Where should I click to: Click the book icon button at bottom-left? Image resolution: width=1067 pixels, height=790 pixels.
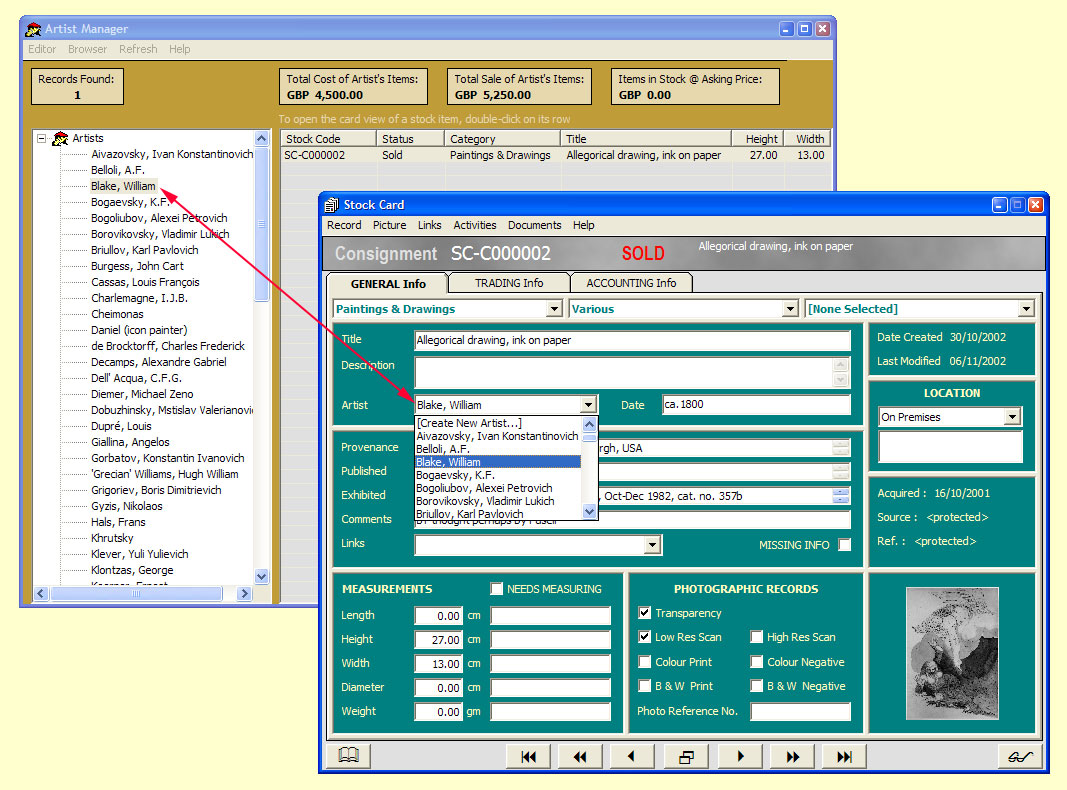click(x=348, y=756)
